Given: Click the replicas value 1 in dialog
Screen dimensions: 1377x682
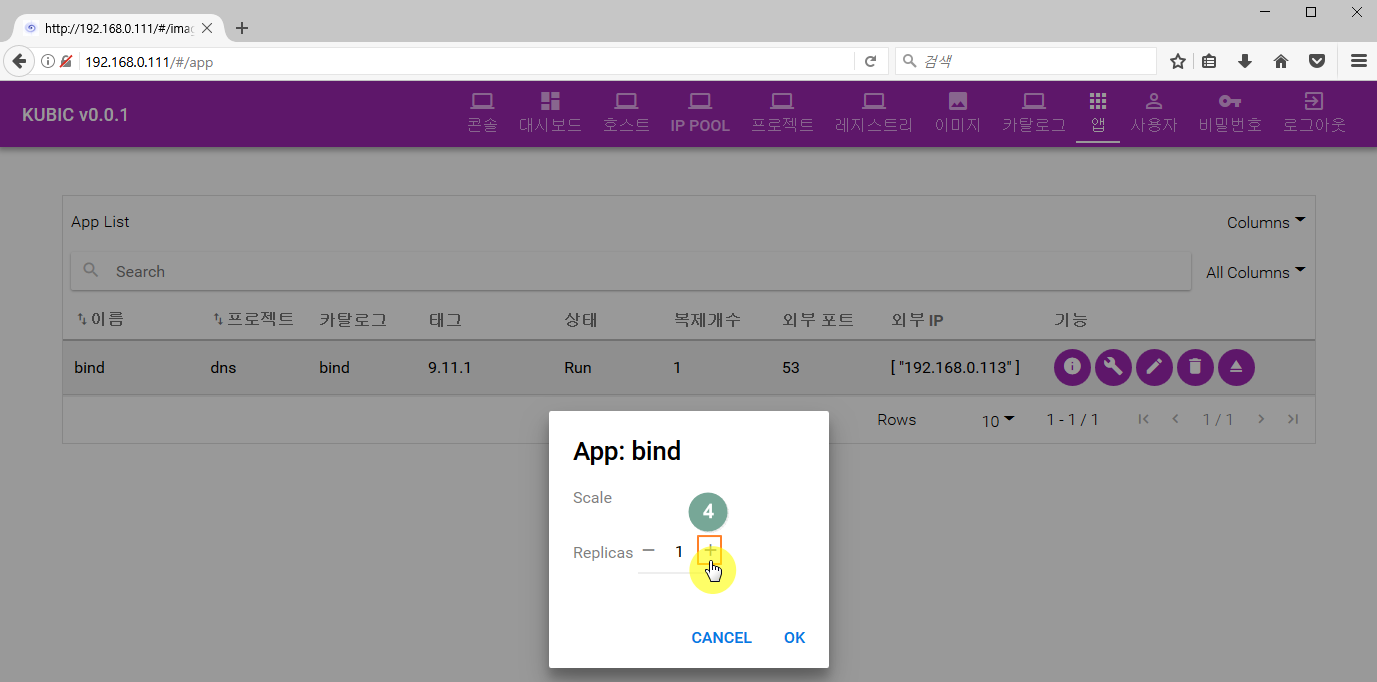Looking at the screenshot, I should (679, 551).
